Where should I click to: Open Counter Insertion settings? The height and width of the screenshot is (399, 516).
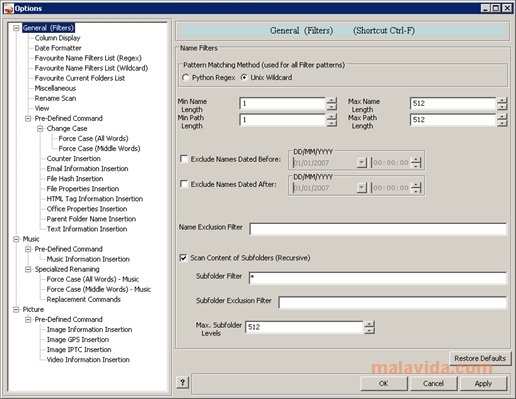(74, 159)
